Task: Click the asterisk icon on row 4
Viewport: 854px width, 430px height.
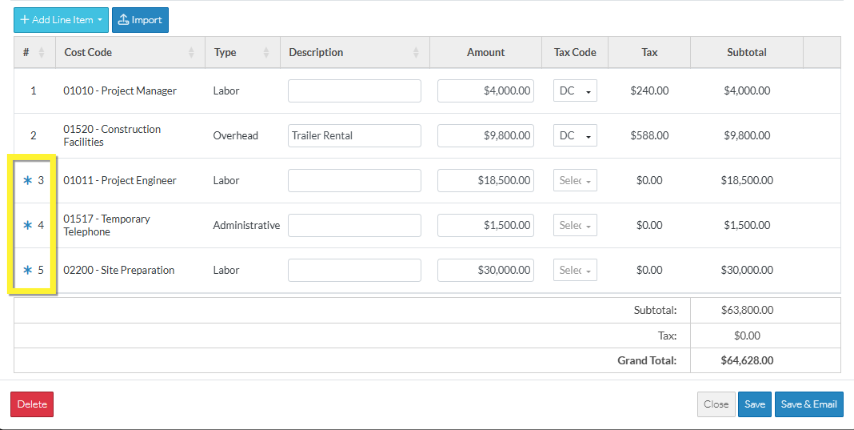Action: (27, 226)
